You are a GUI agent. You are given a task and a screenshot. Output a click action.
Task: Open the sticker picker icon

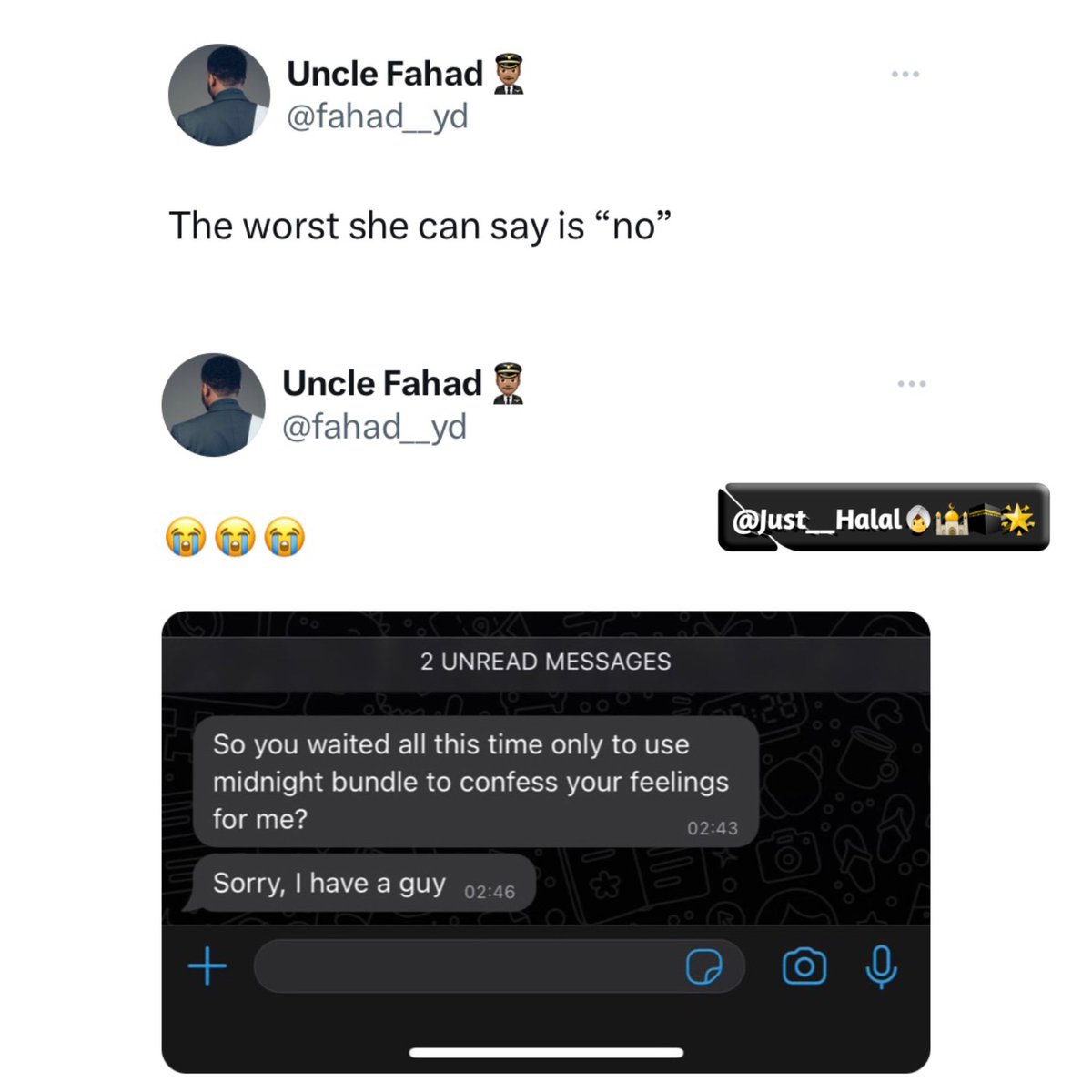(703, 967)
